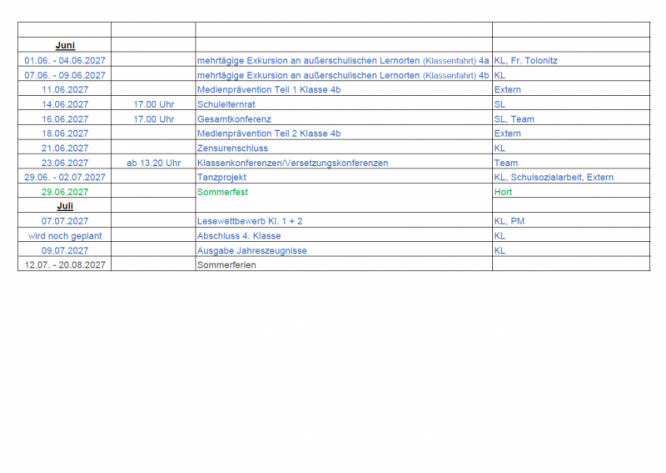
Task: Select the green 'Sommerfest' entry
Action: 223,192
